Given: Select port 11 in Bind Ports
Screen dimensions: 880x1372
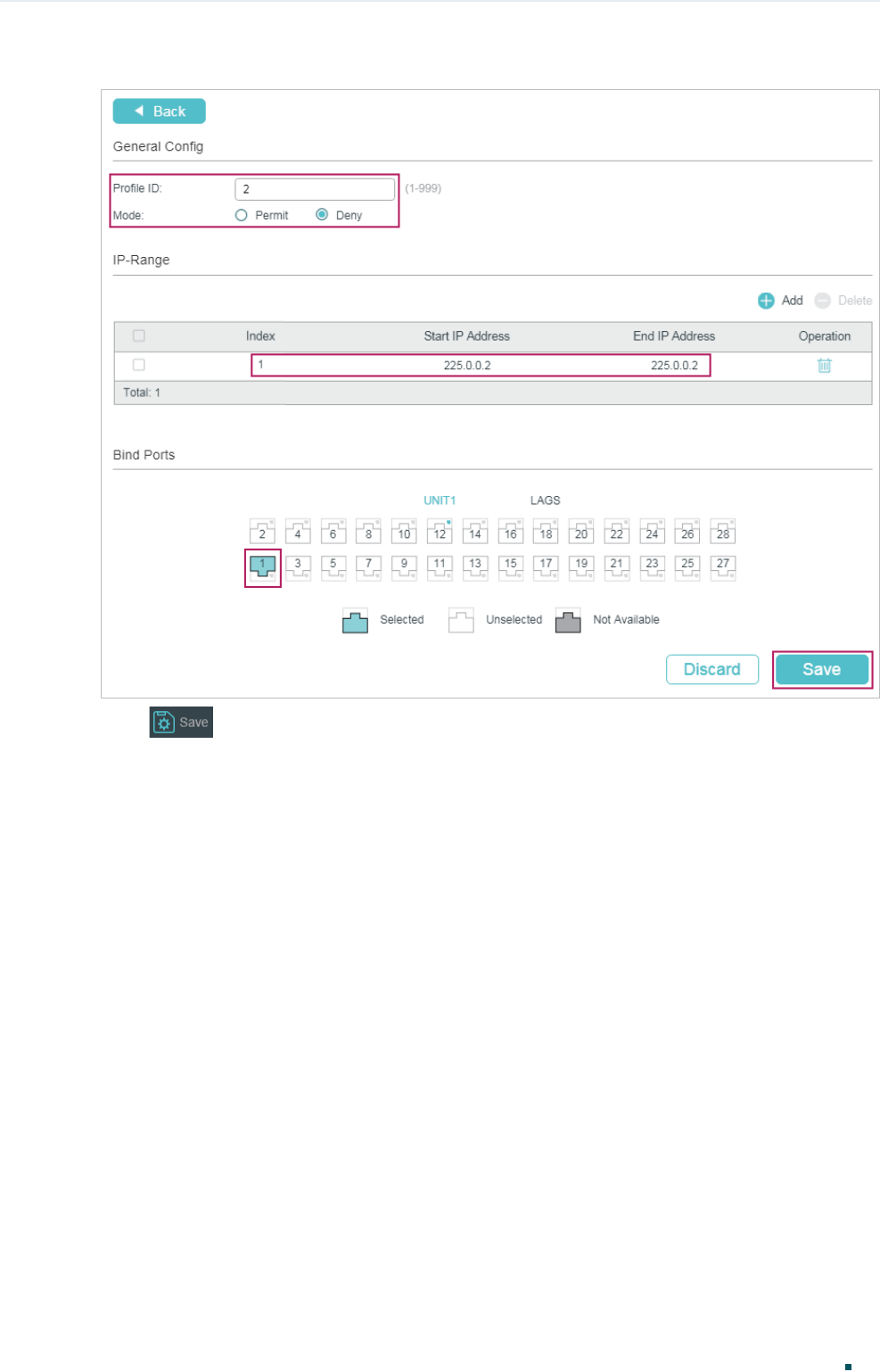Looking at the screenshot, I should pos(440,566).
